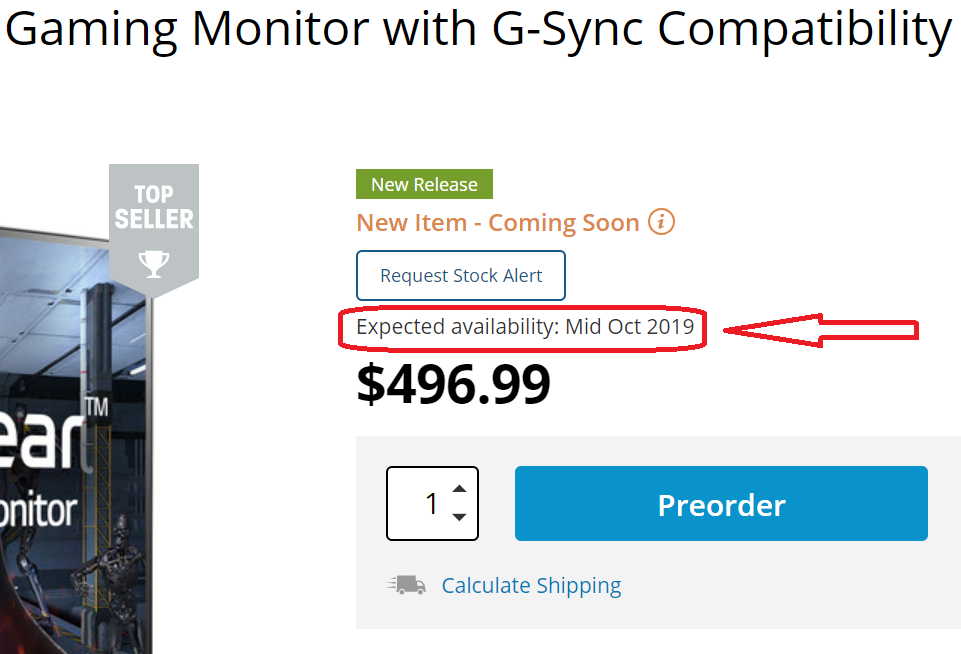Viewport: 961px width, 654px height.
Task: Increase quantity with the up arrow
Action: coord(459,489)
